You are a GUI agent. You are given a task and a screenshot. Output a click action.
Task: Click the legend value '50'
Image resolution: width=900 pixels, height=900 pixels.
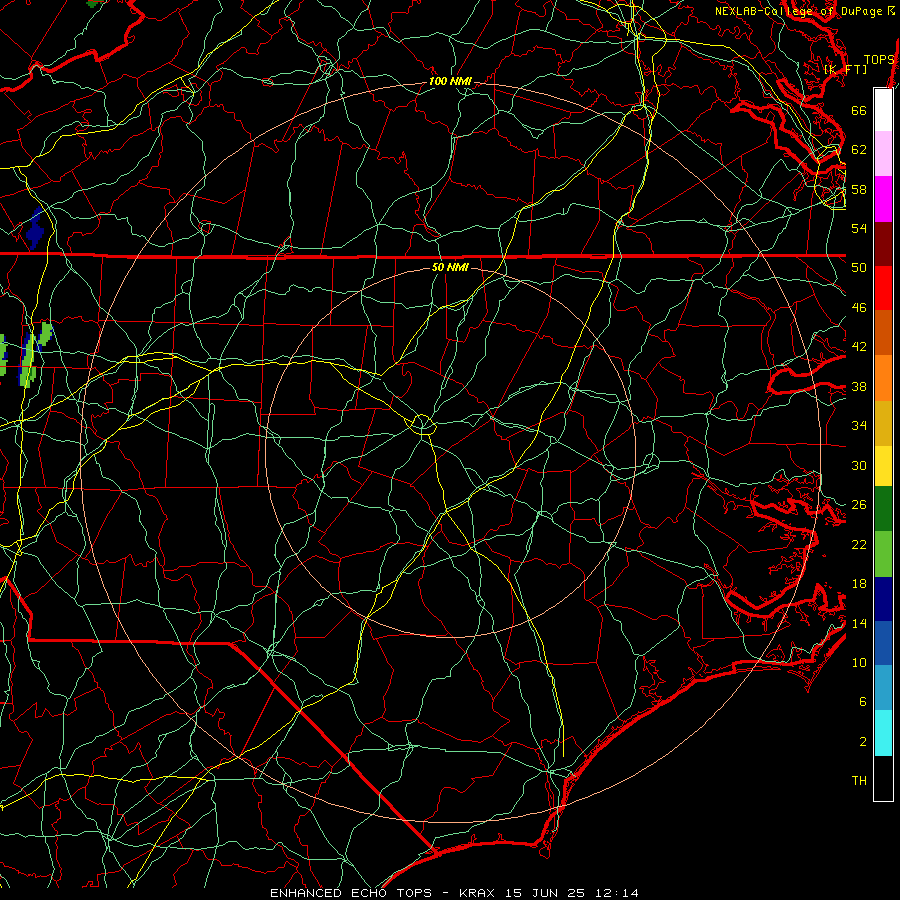tap(859, 267)
